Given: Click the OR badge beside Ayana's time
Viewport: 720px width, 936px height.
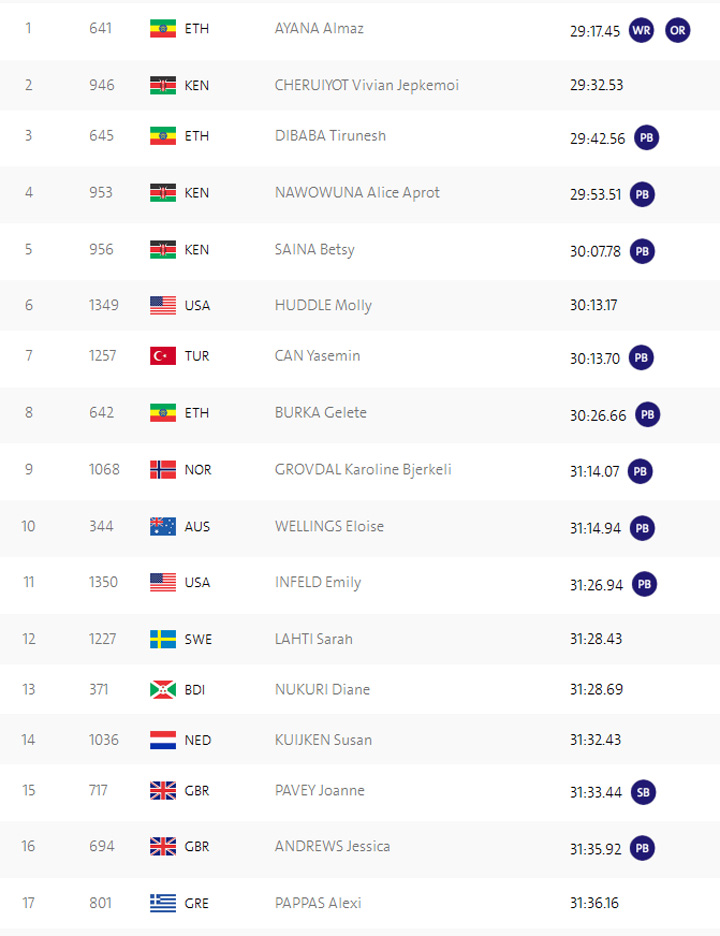Looking at the screenshot, I should (678, 30).
